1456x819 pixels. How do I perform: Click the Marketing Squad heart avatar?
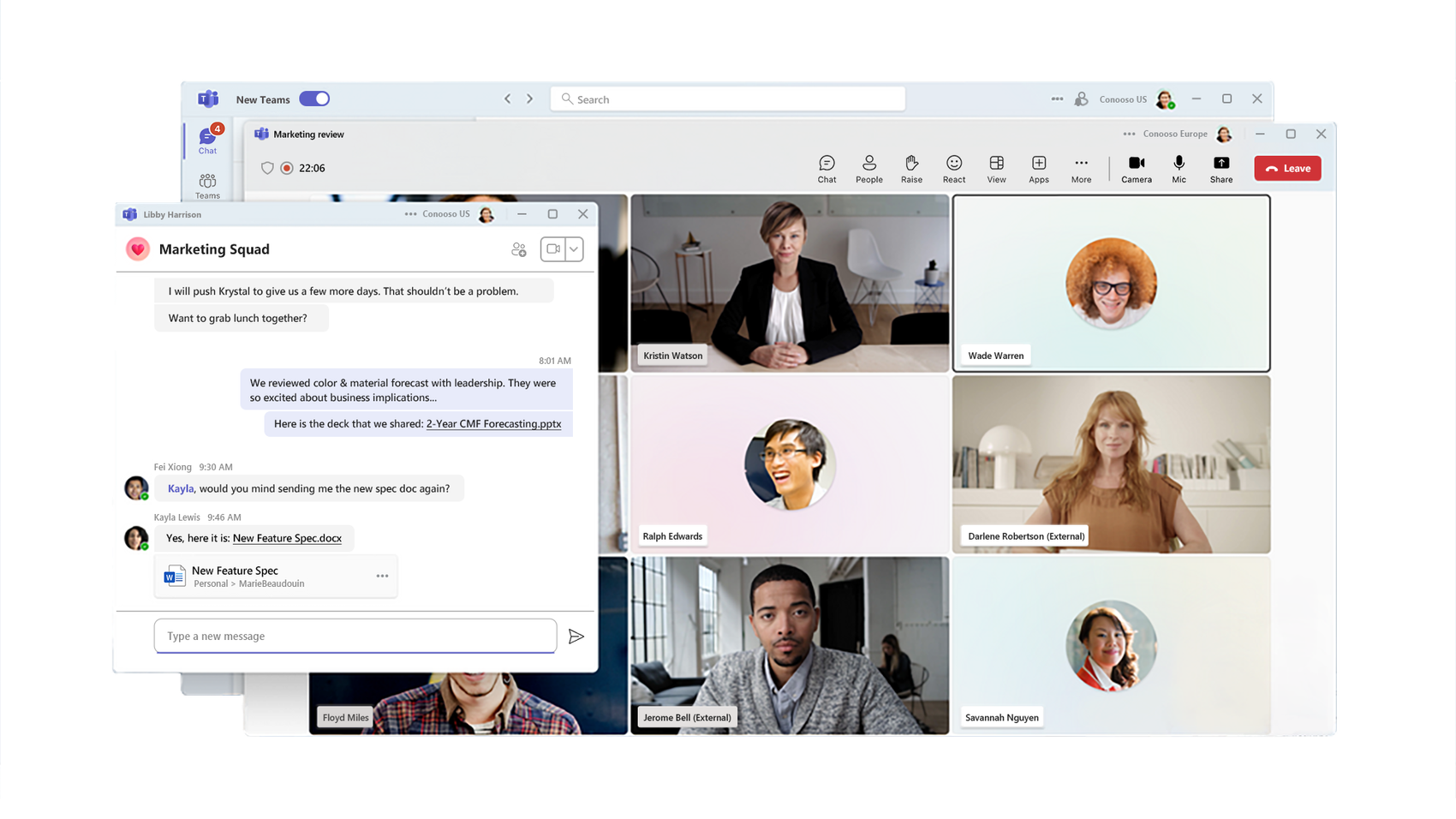pos(138,248)
